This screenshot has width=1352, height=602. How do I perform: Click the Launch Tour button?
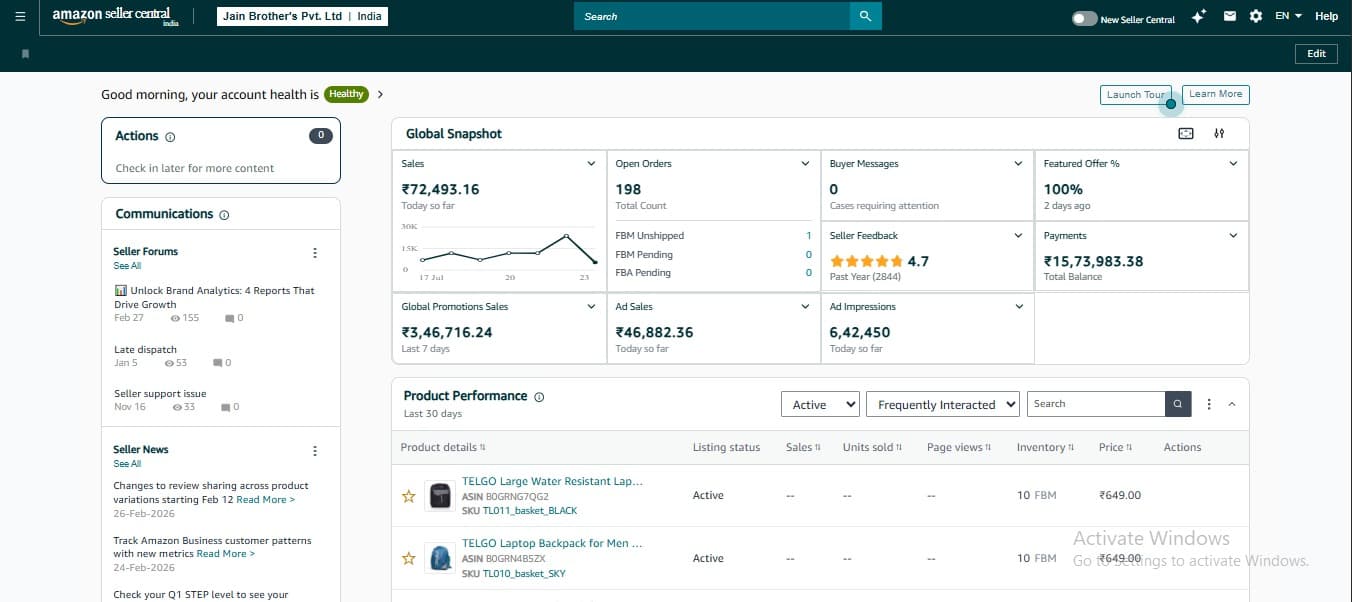click(x=1135, y=95)
